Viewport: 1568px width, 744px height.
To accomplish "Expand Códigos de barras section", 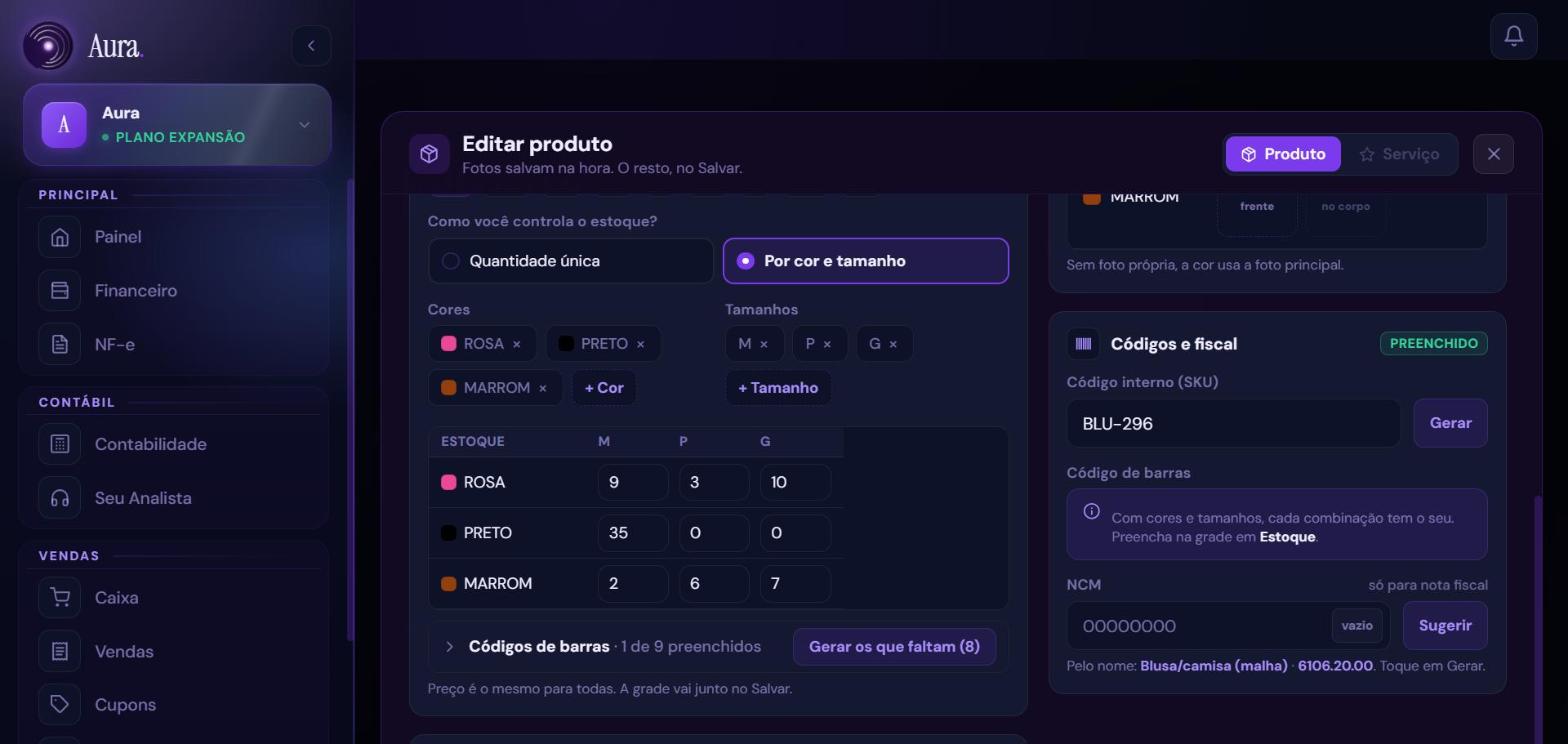I will (x=450, y=647).
